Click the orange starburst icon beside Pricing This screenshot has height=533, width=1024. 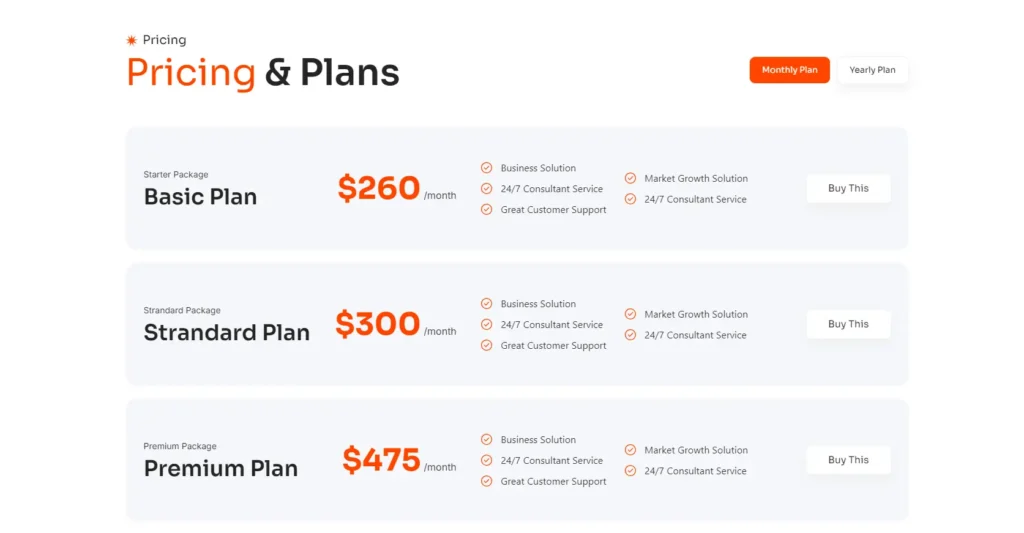click(131, 40)
